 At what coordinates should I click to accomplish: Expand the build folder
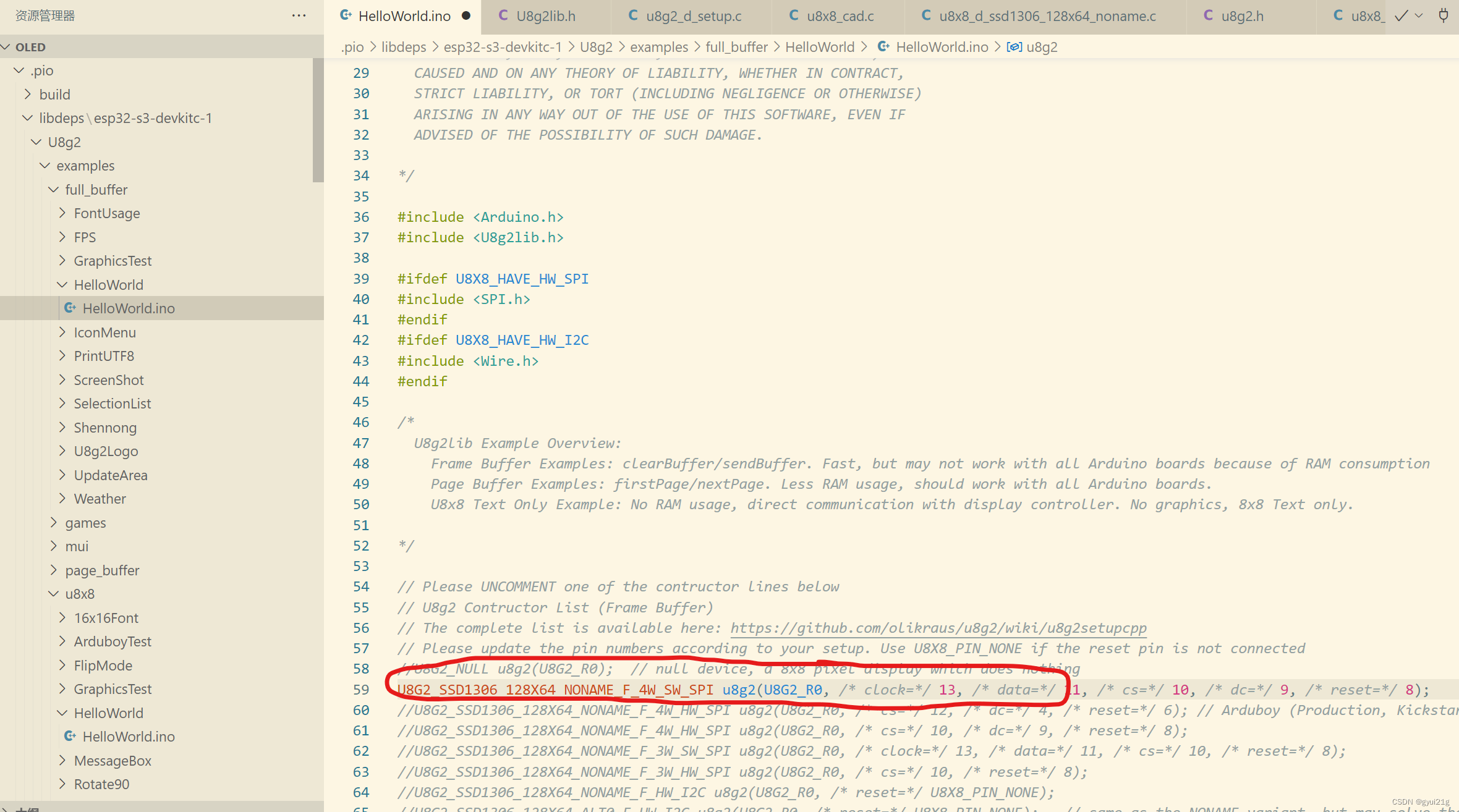(54, 95)
